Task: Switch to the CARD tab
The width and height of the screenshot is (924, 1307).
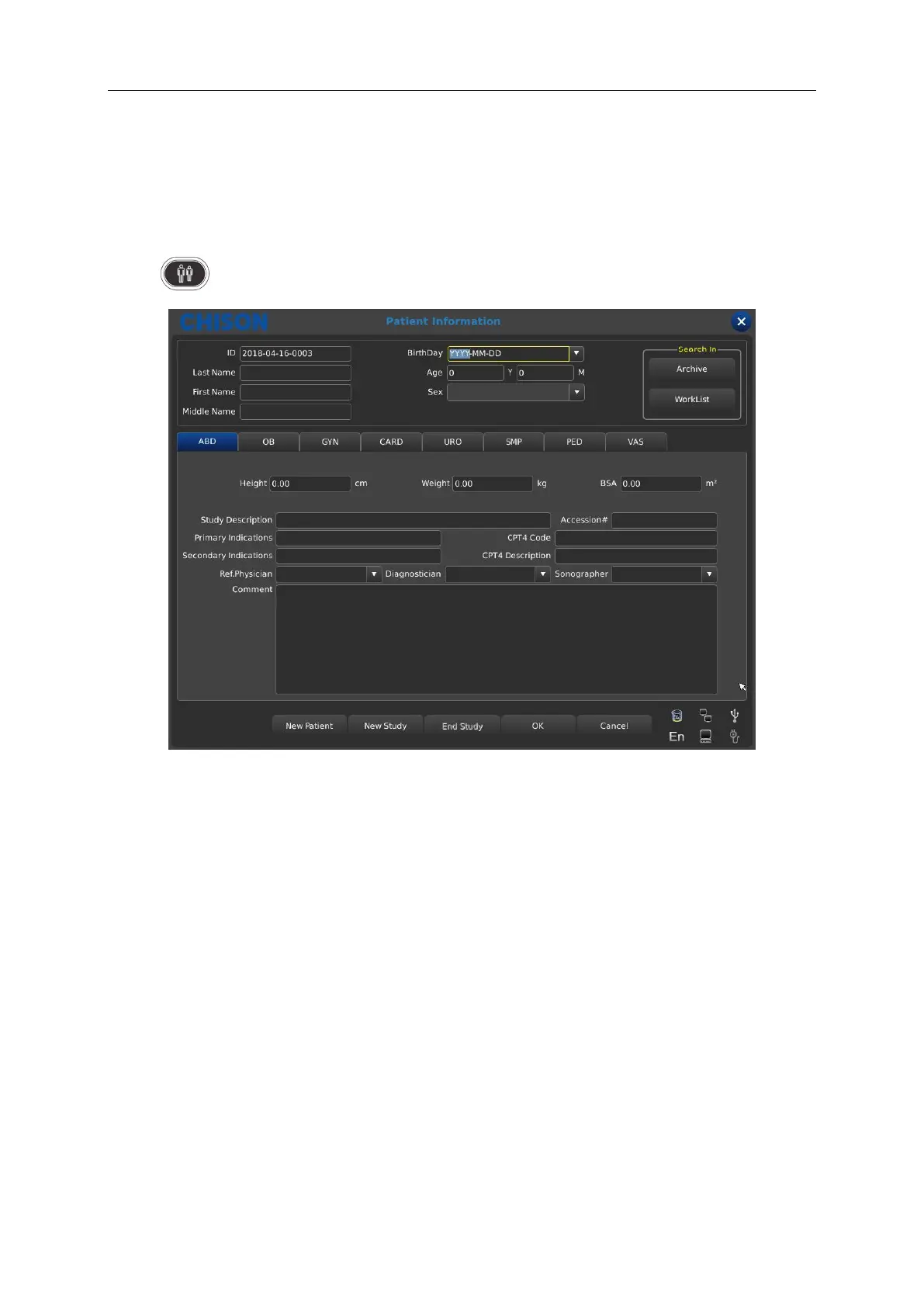Action: [x=391, y=442]
